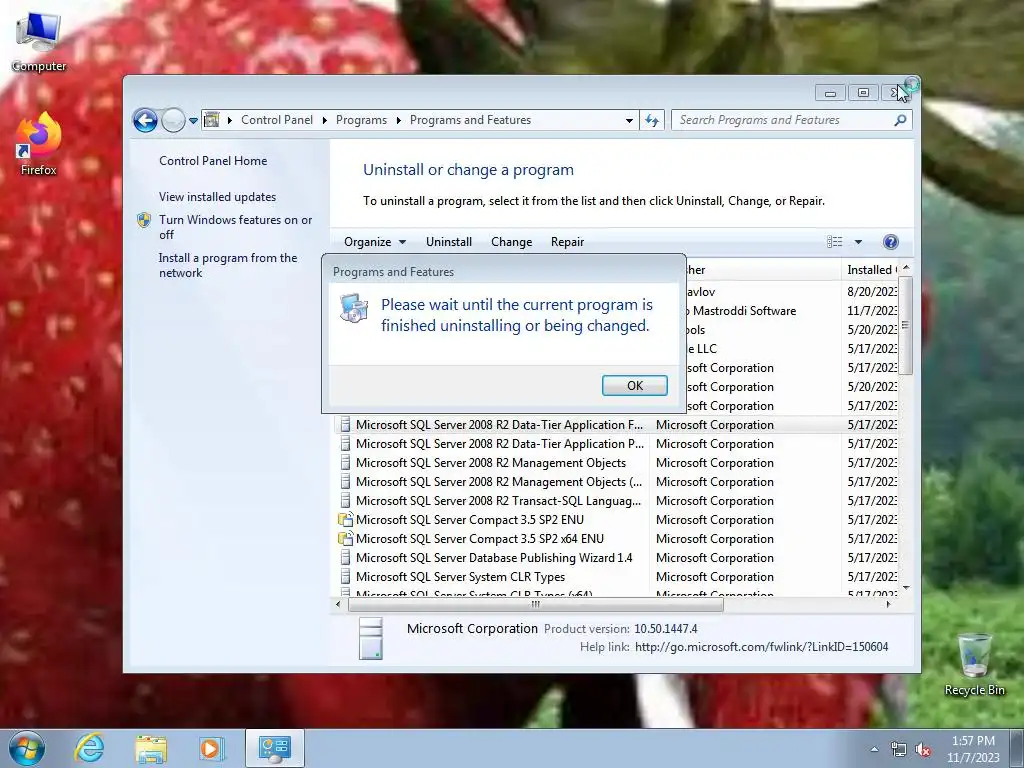Open View installed updates link
The height and width of the screenshot is (768, 1024).
[x=217, y=197]
